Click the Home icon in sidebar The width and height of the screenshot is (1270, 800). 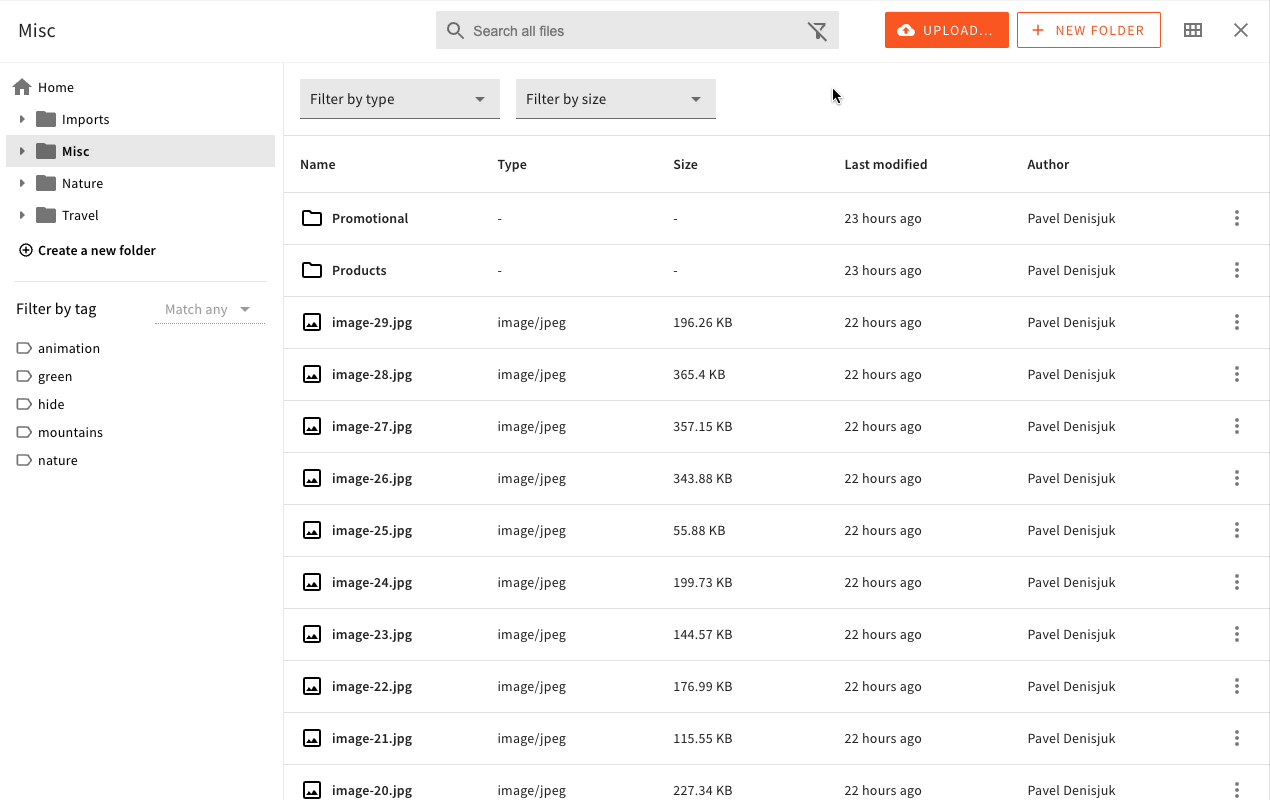coord(22,87)
